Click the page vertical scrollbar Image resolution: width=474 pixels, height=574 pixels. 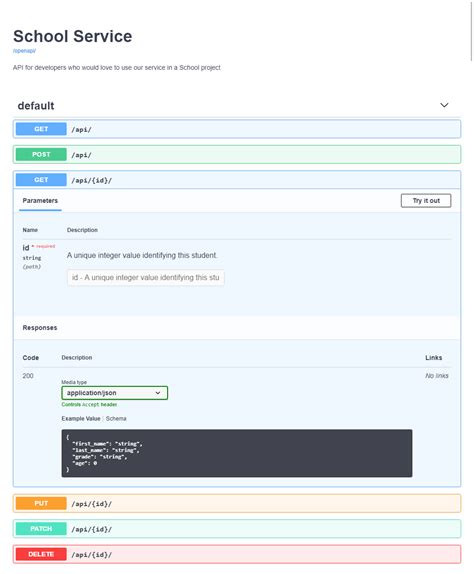tap(471, 31)
